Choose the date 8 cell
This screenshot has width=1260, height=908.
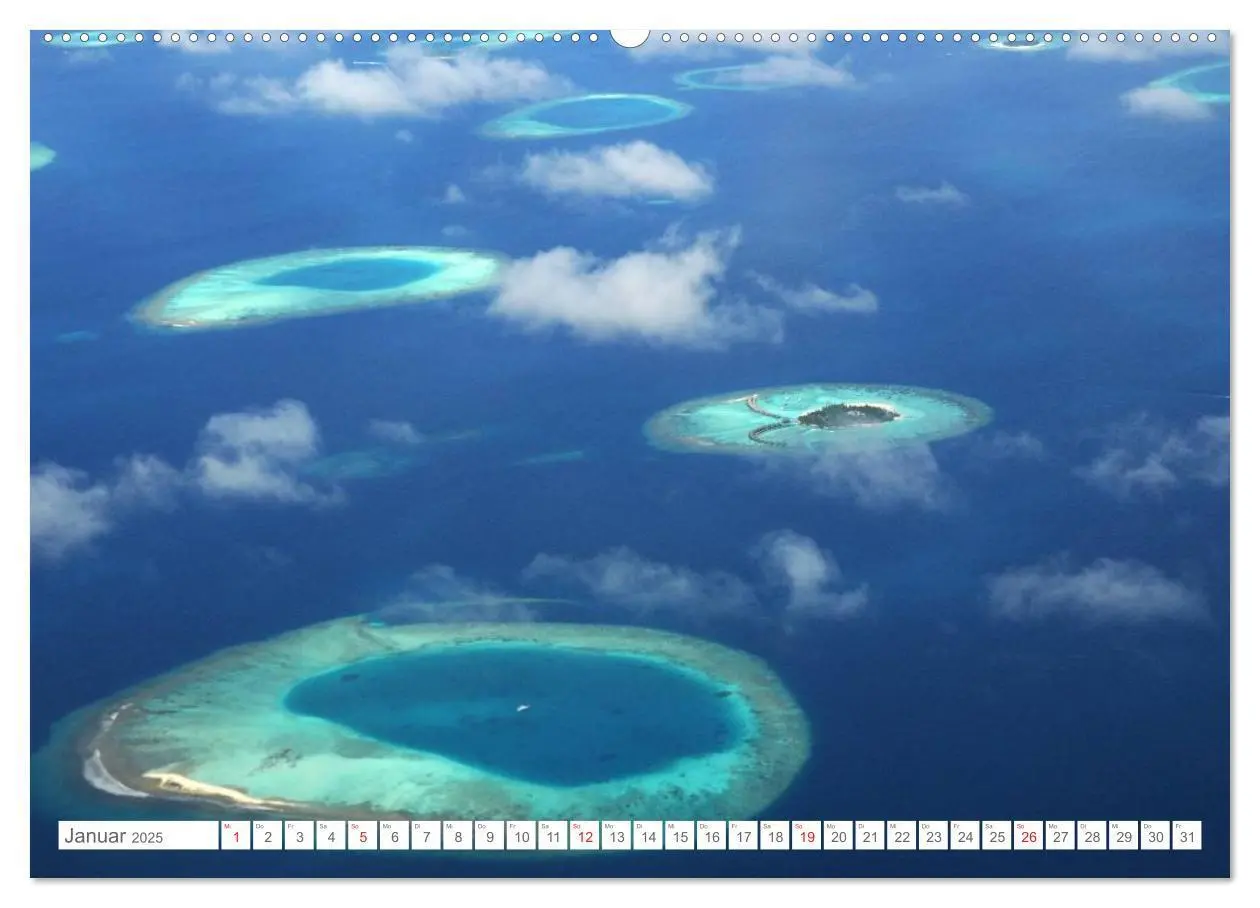click(x=458, y=836)
